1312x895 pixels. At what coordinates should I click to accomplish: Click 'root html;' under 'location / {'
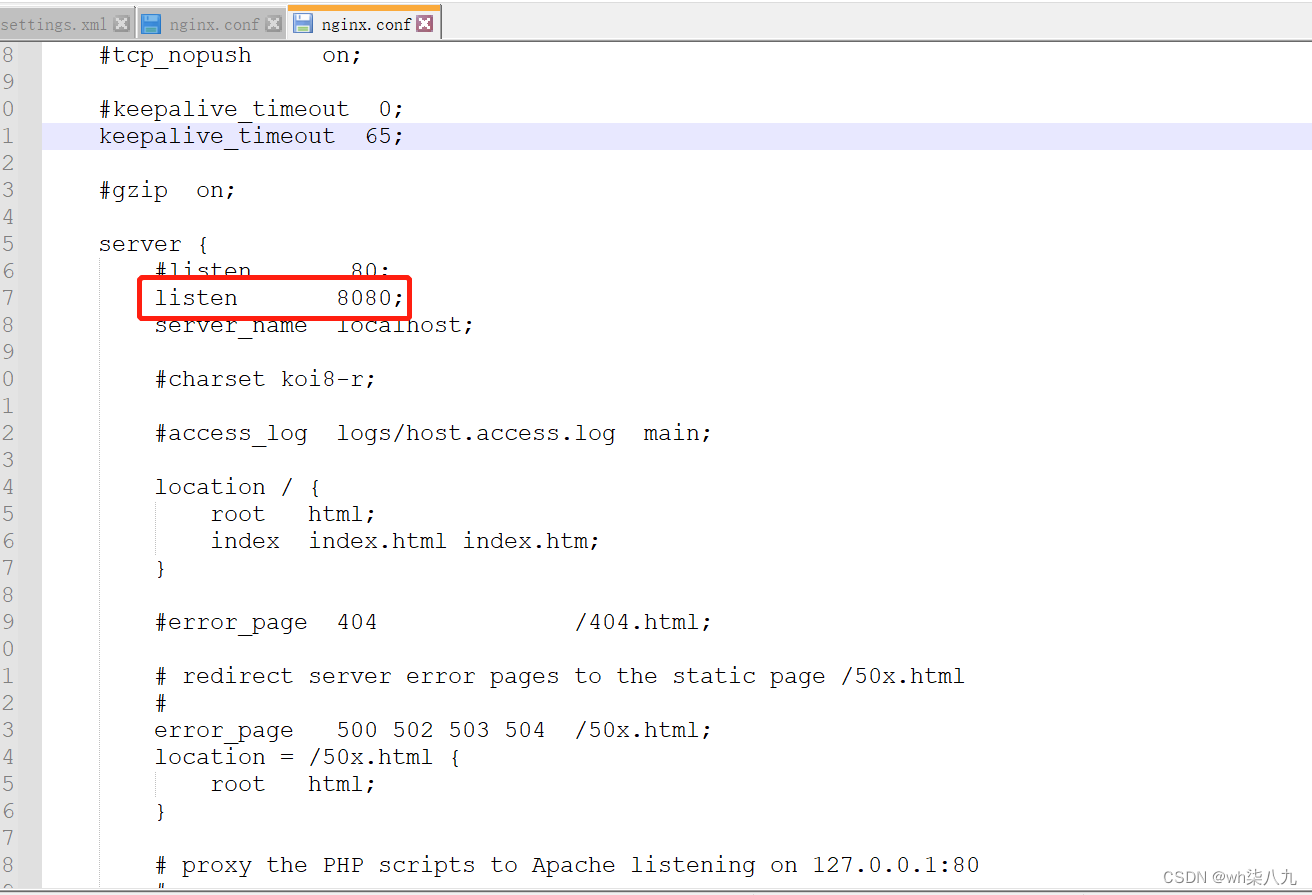(x=293, y=515)
